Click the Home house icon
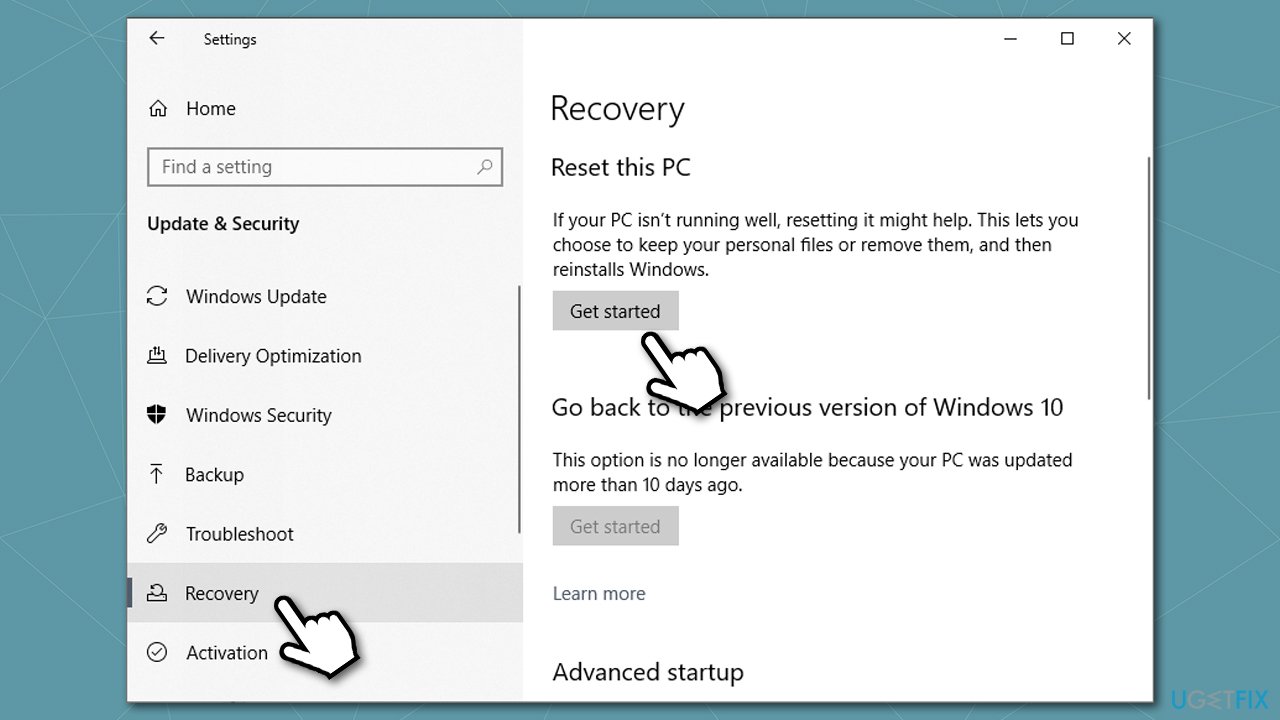Image resolution: width=1280 pixels, height=720 pixels. click(157, 109)
